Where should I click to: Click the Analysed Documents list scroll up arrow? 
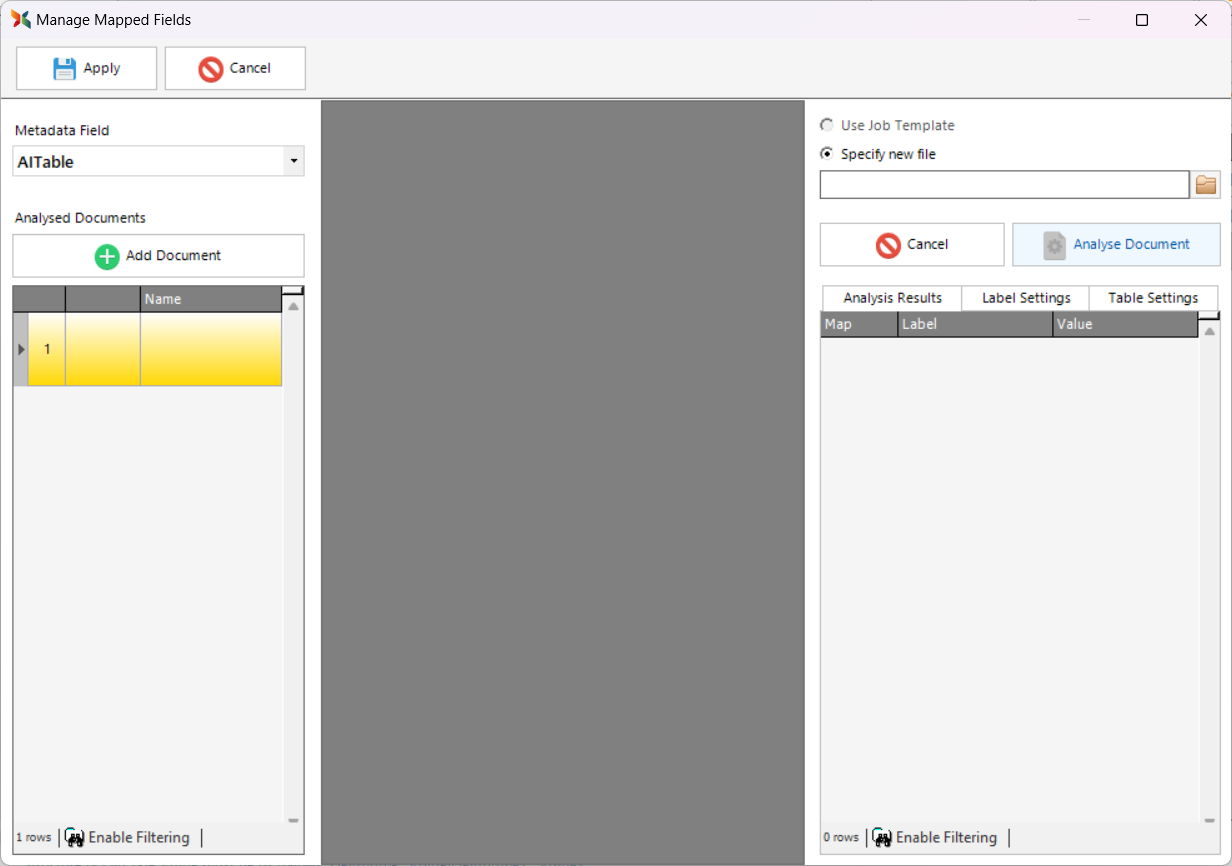pos(293,307)
